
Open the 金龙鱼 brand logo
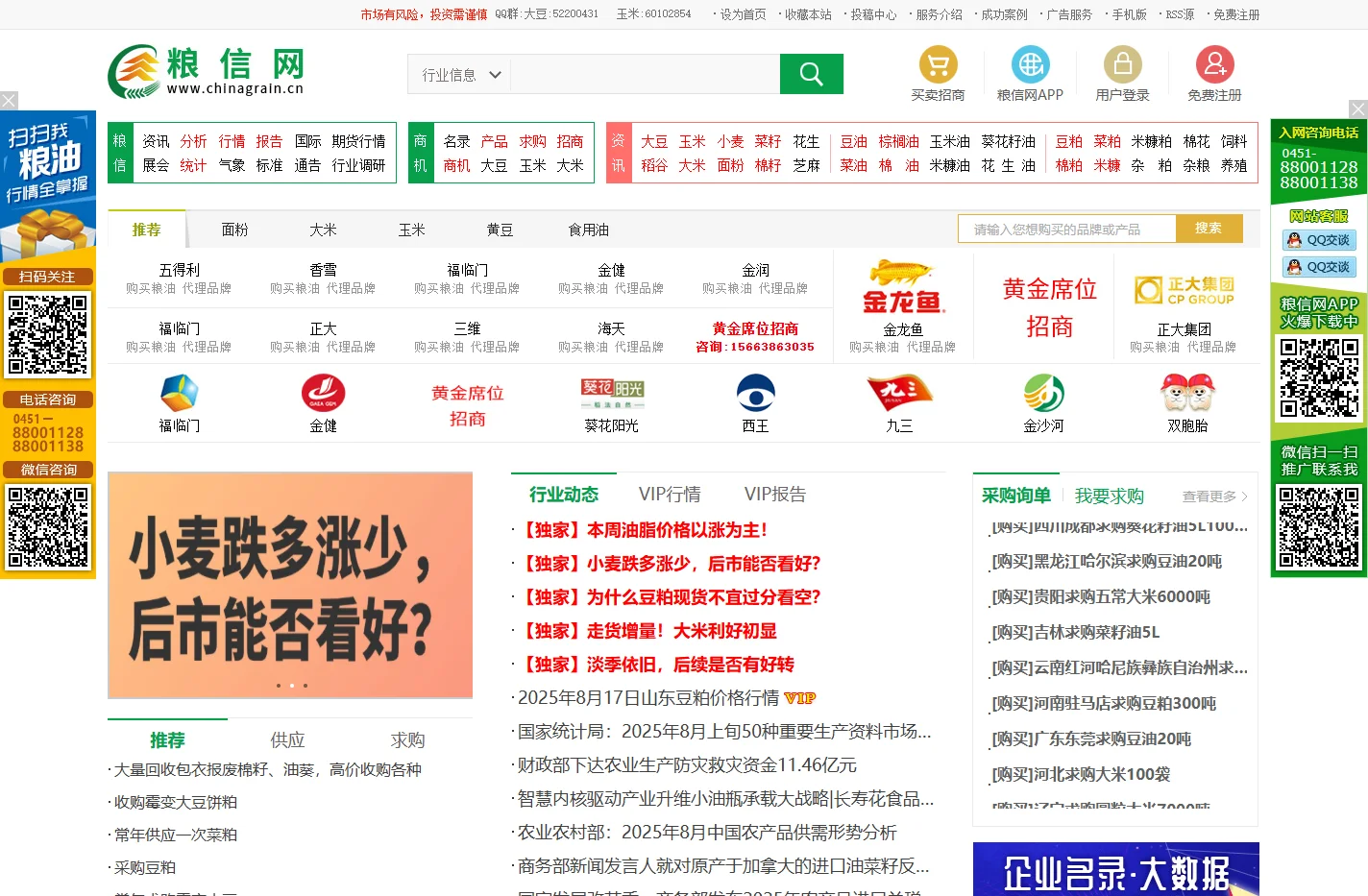point(902,287)
